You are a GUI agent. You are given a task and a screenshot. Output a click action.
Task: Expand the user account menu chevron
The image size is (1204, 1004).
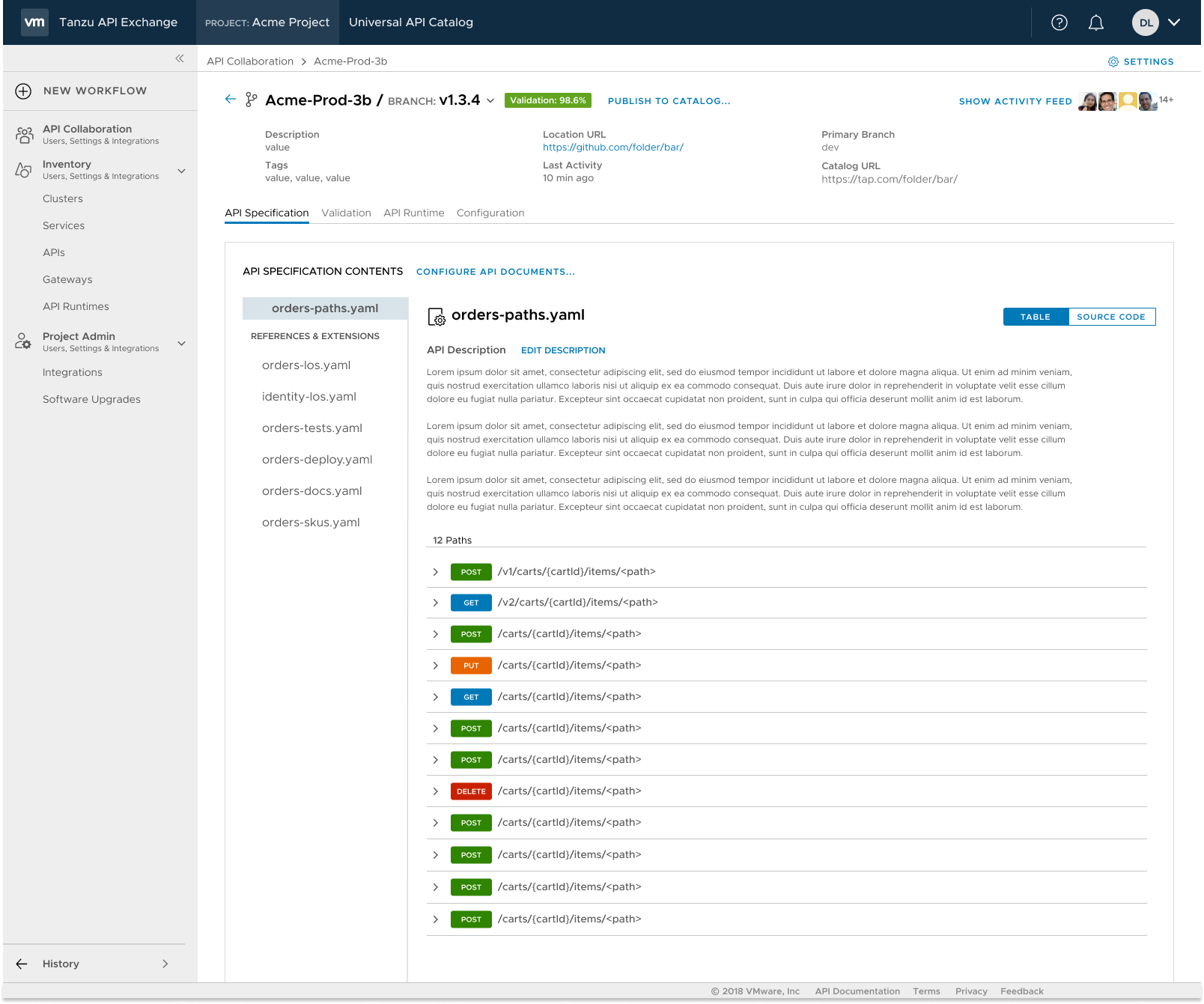coord(1174,22)
